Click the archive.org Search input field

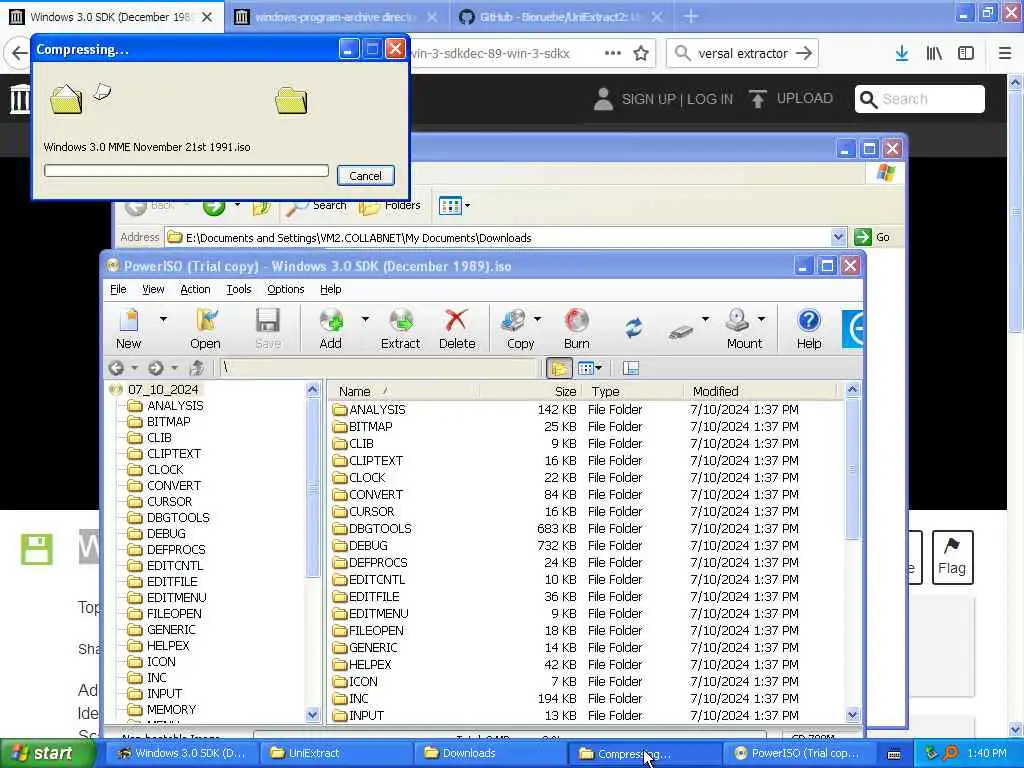pos(920,99)
